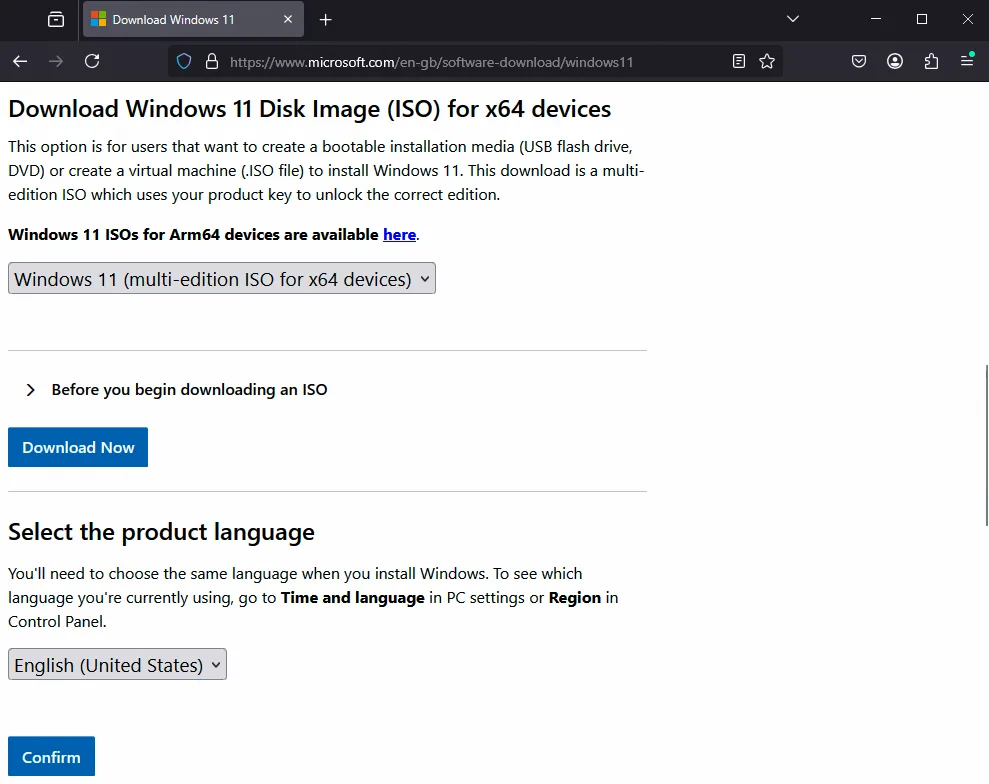
Task: Select the Download Windows 11 tab
Action: coord(193,20)
